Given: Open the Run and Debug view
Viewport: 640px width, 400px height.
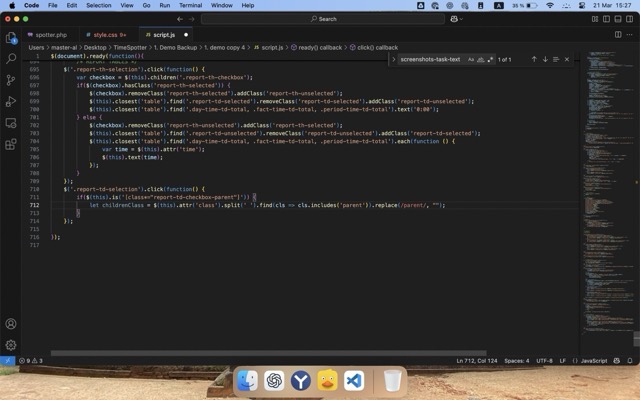Looking at the screenshot, I should click(11, 101).
